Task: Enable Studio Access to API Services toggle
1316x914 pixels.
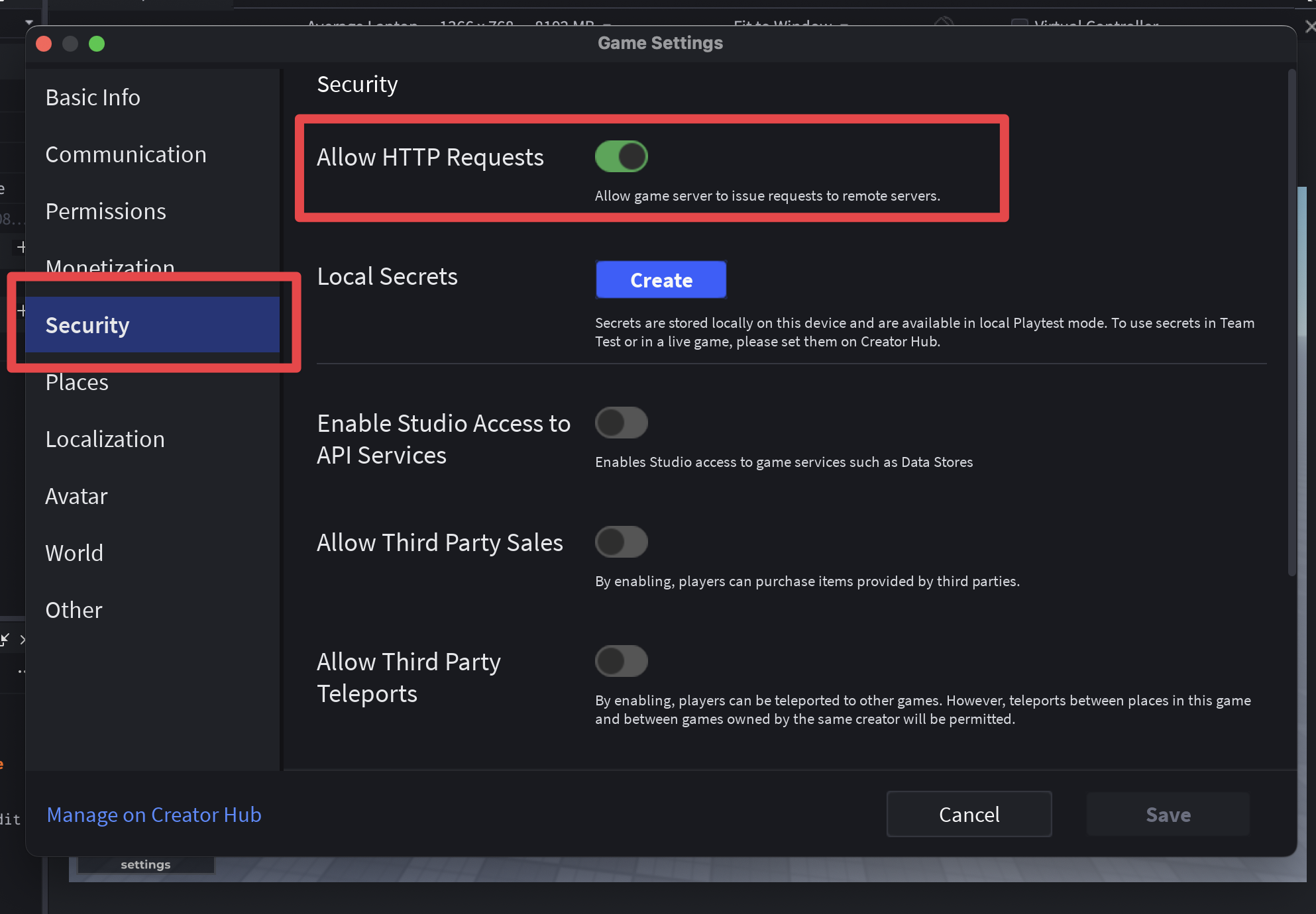Action: pos(621,423)
